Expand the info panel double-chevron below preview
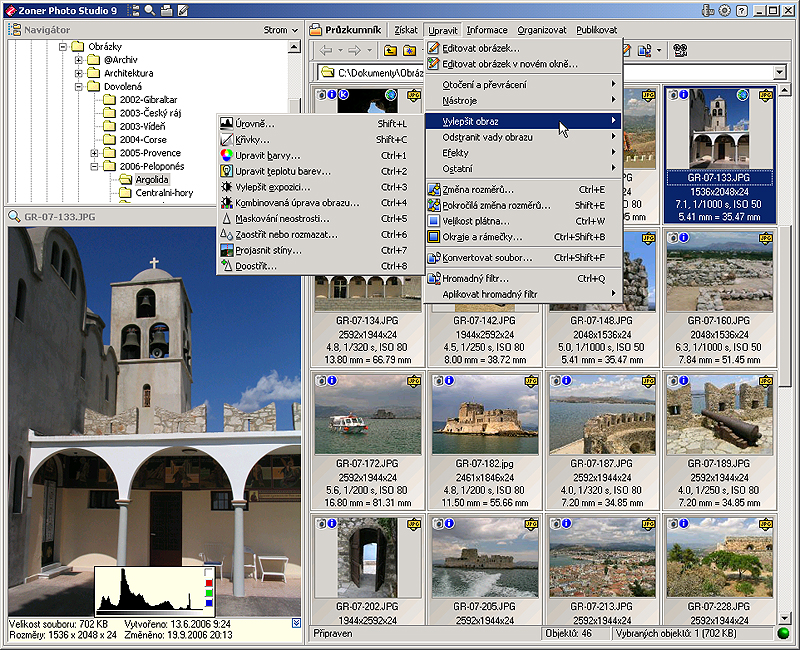 point(294,623)
